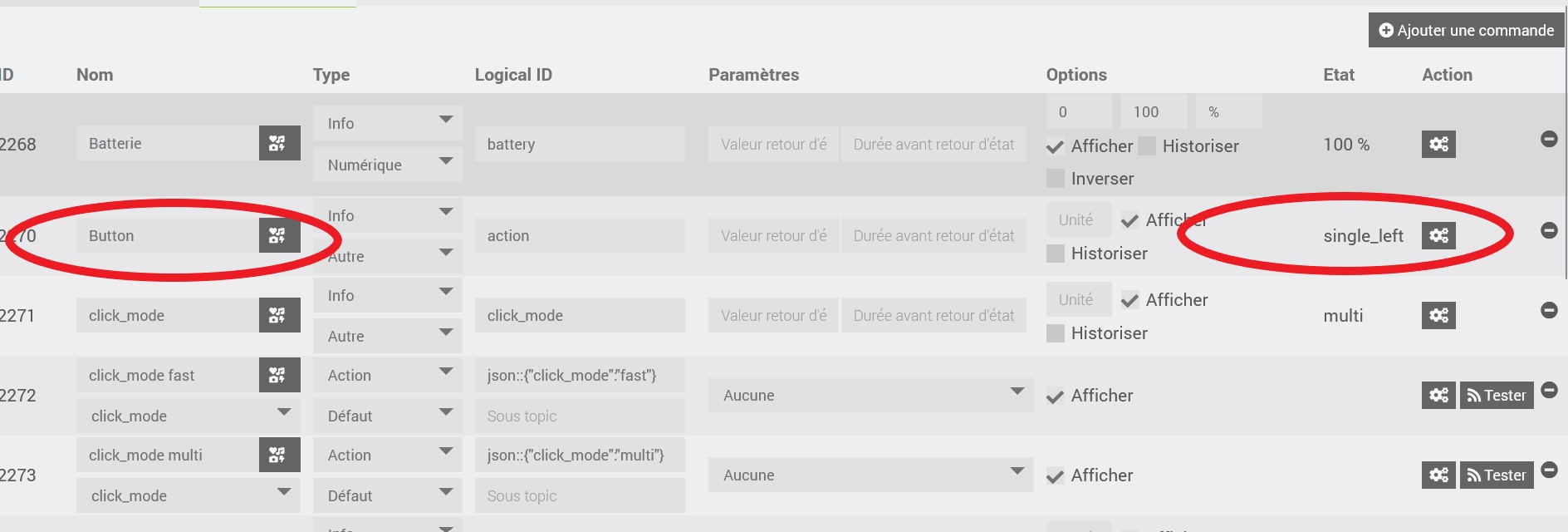Enable Inverser option for Batterie

coord(1056,179)
